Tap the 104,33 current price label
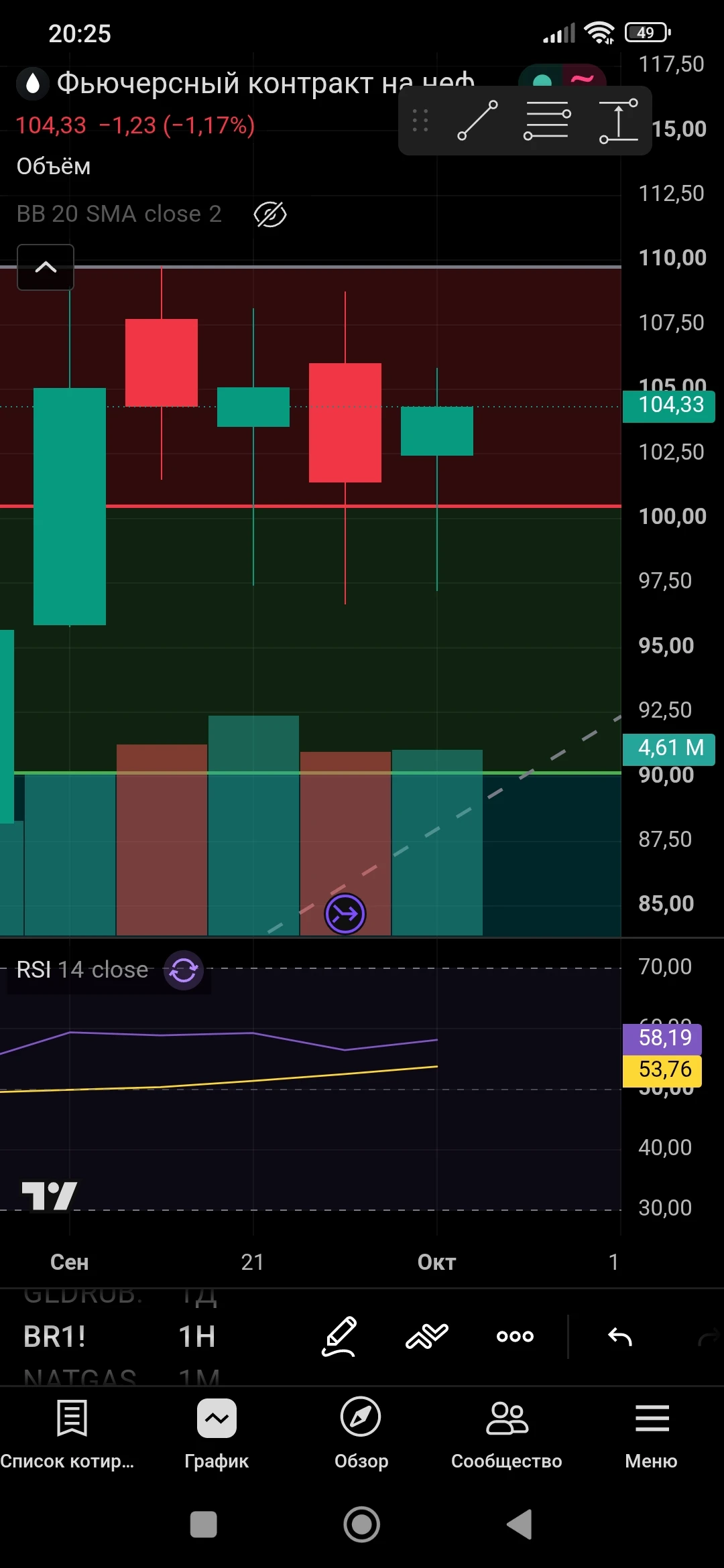The height and width of the screenshot is (1568, 724). pyautogui.click(x=669, y=405)
